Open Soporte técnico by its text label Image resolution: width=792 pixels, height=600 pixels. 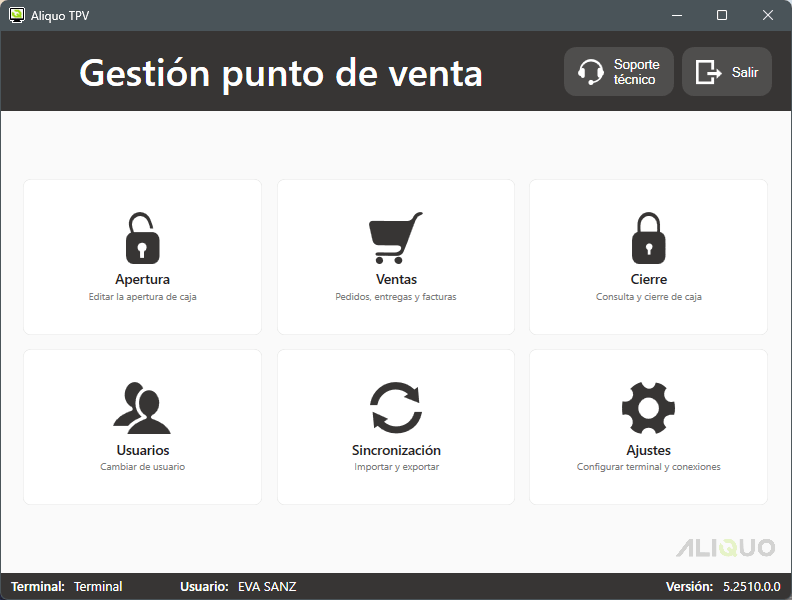click(x=636, y=72)
